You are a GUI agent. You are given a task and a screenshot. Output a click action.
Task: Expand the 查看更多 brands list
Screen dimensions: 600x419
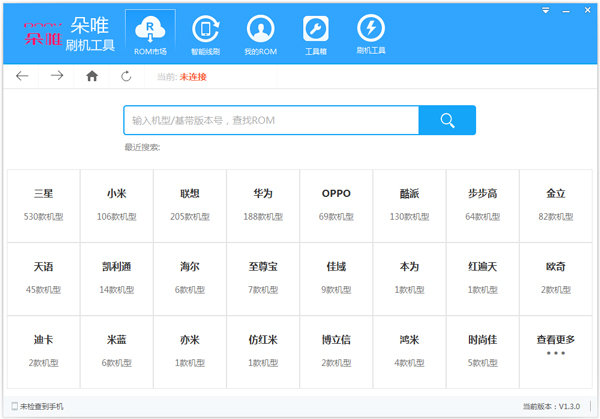pos(556,344)
